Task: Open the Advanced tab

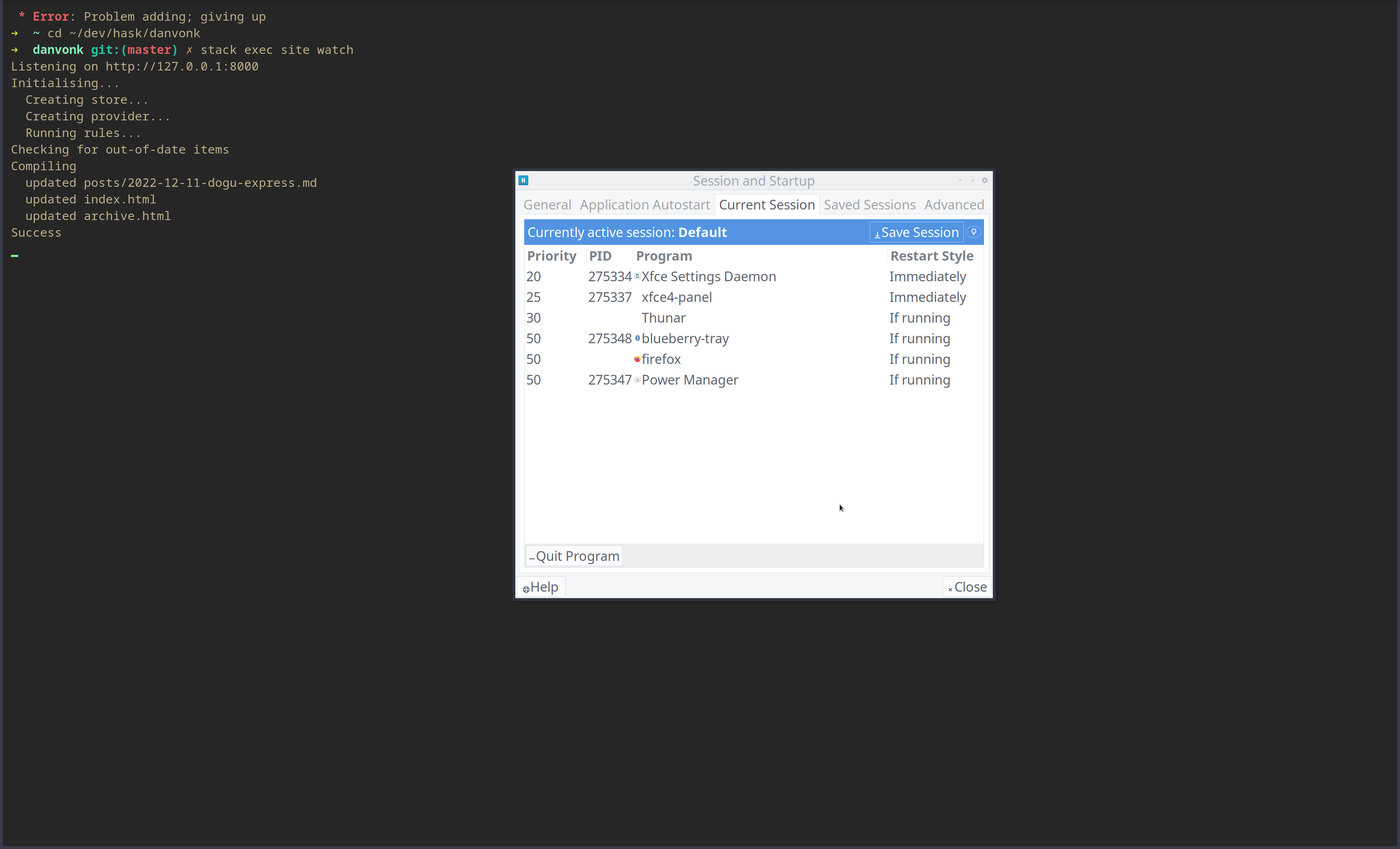Action: point(954,205)
